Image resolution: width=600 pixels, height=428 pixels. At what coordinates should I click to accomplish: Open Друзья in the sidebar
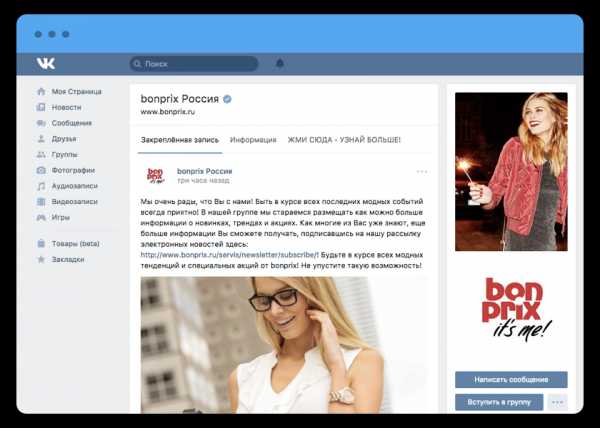[64, 139]
